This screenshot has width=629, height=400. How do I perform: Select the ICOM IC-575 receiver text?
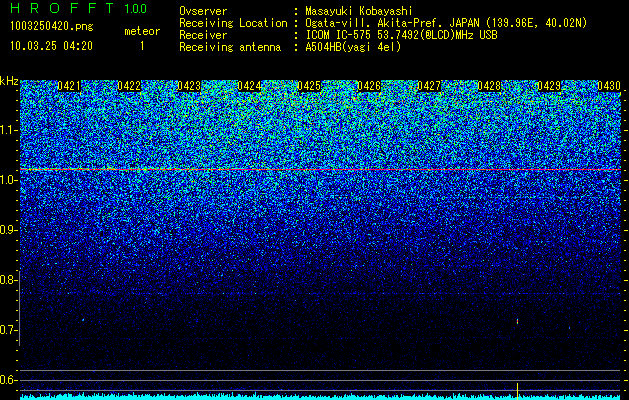(x=401, y=35)
